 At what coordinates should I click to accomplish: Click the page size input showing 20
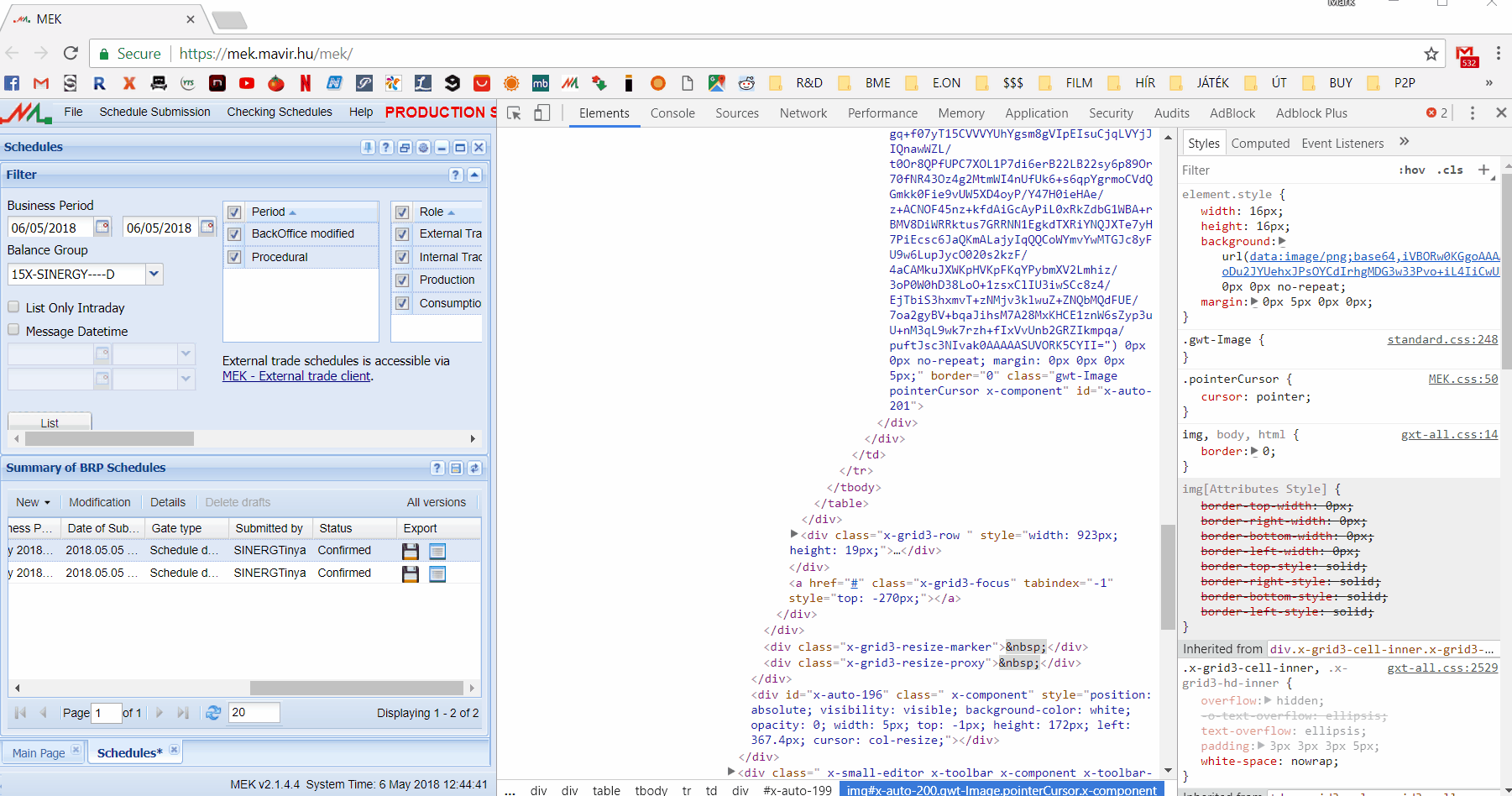pos(253,712)
